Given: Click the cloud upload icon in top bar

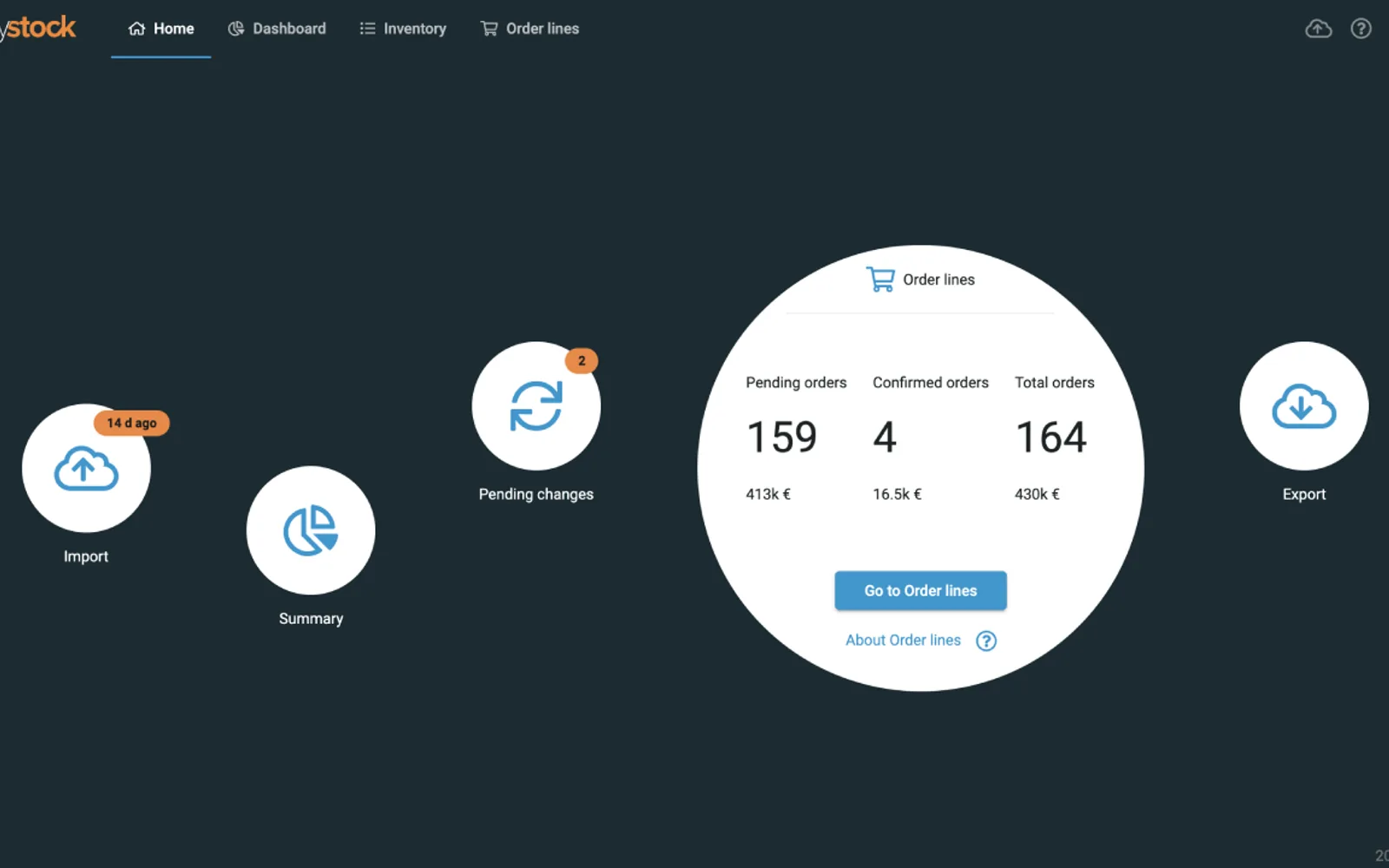Looking at the screenshot, I should (1318, 29).
